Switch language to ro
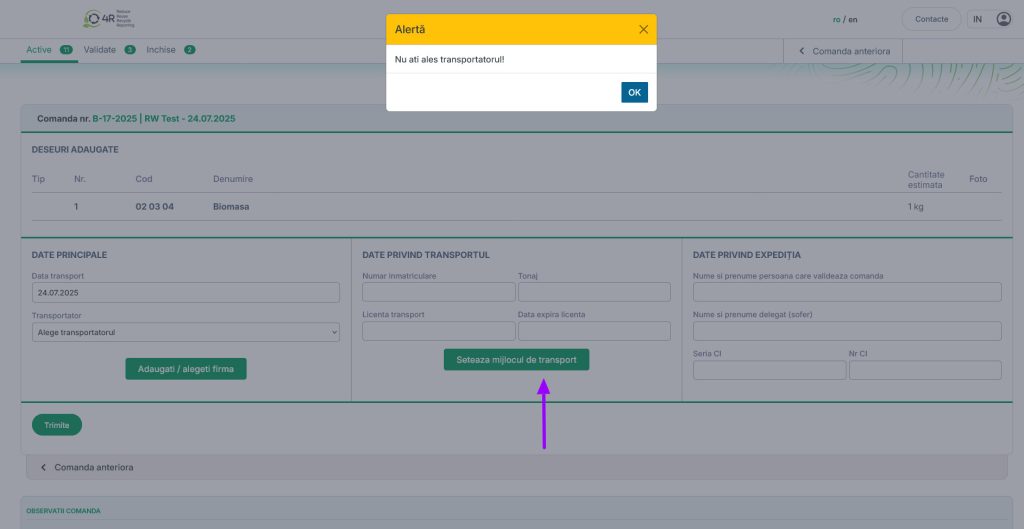 click(x=836, y=19)
